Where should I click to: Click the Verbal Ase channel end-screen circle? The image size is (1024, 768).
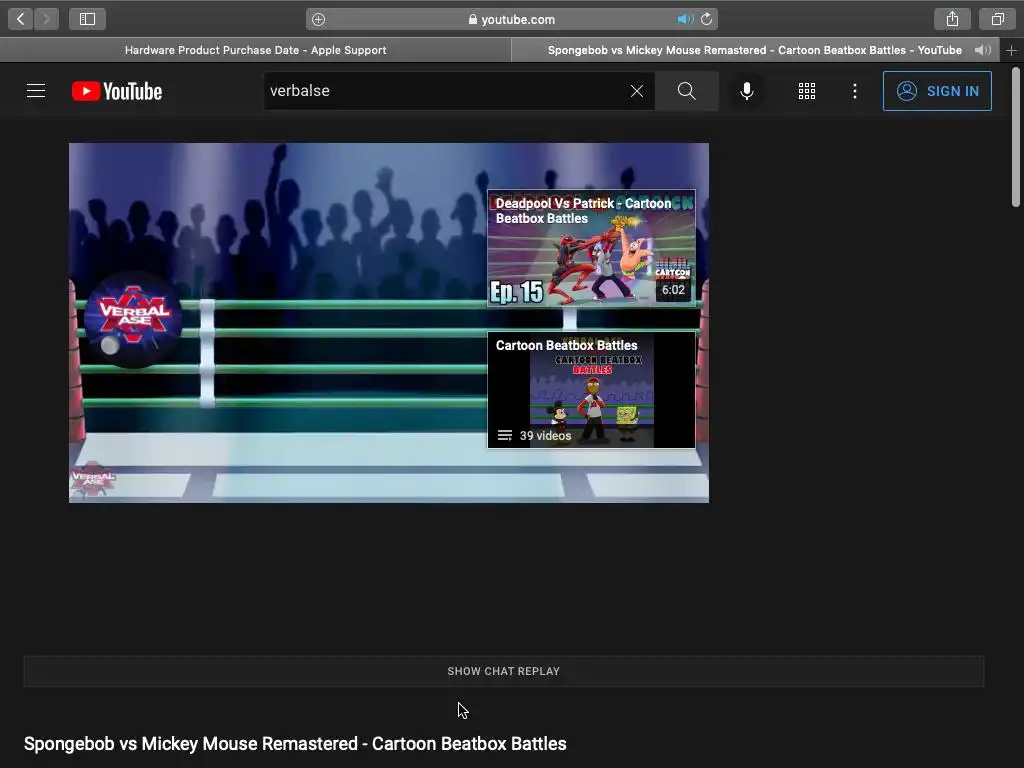133,320
